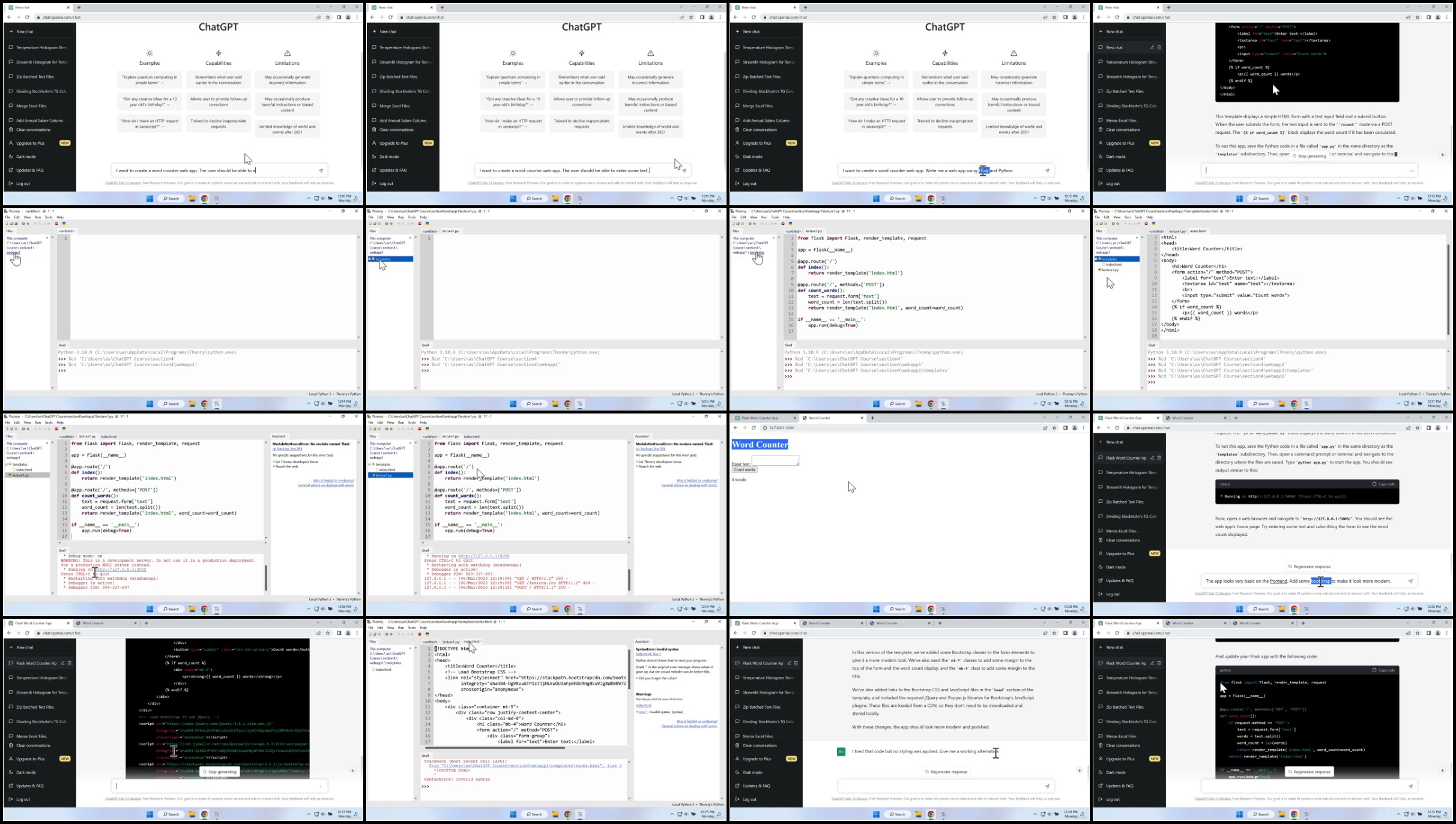Click Stop generating in 12:23 PM ChatGPT frame
Viewport: 1456px width, 824px height.
click(219, 772)
